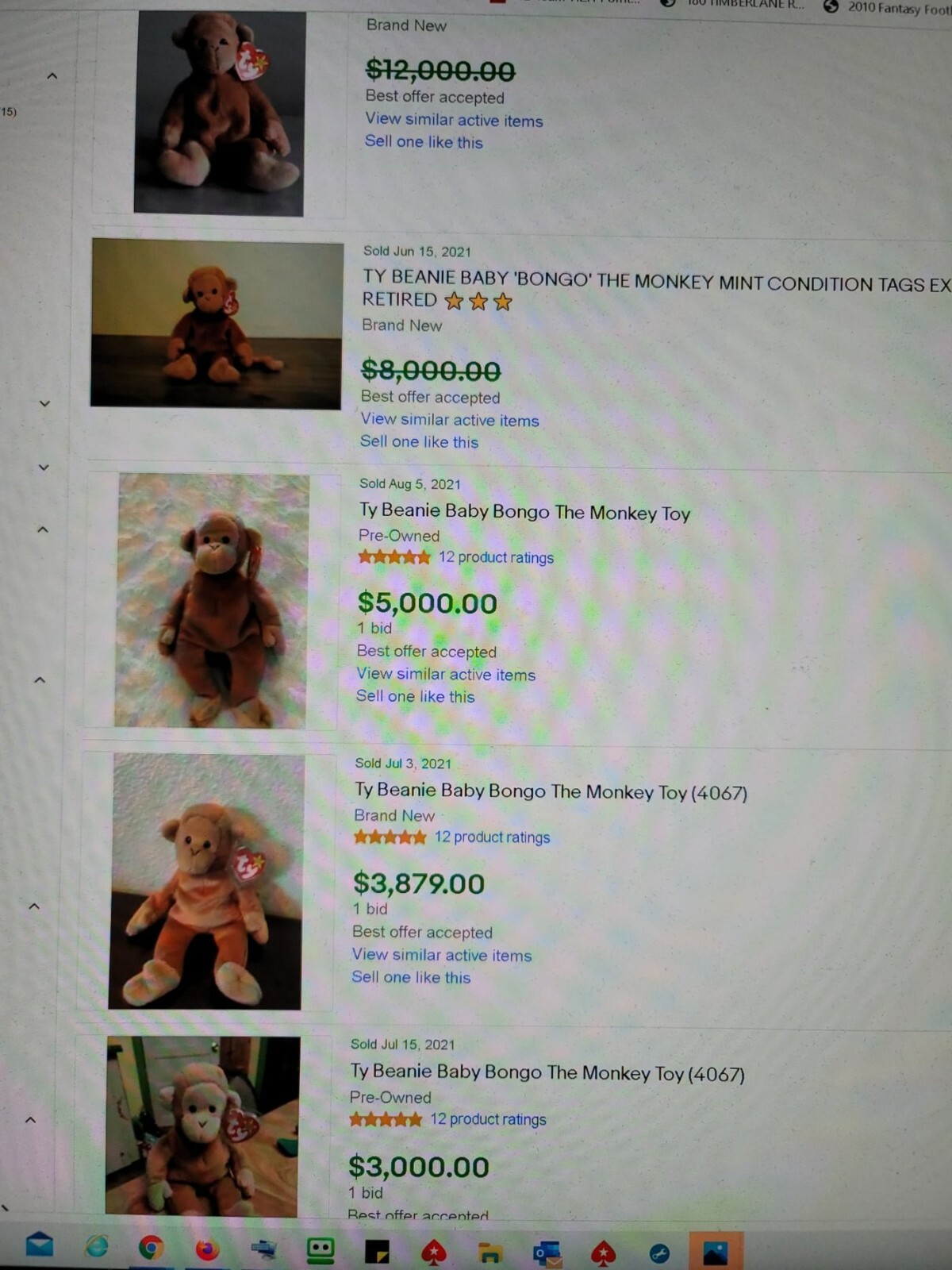Click View similar active items under $5,000 listing
952x1270 pixels.
[x=446, y=674]
